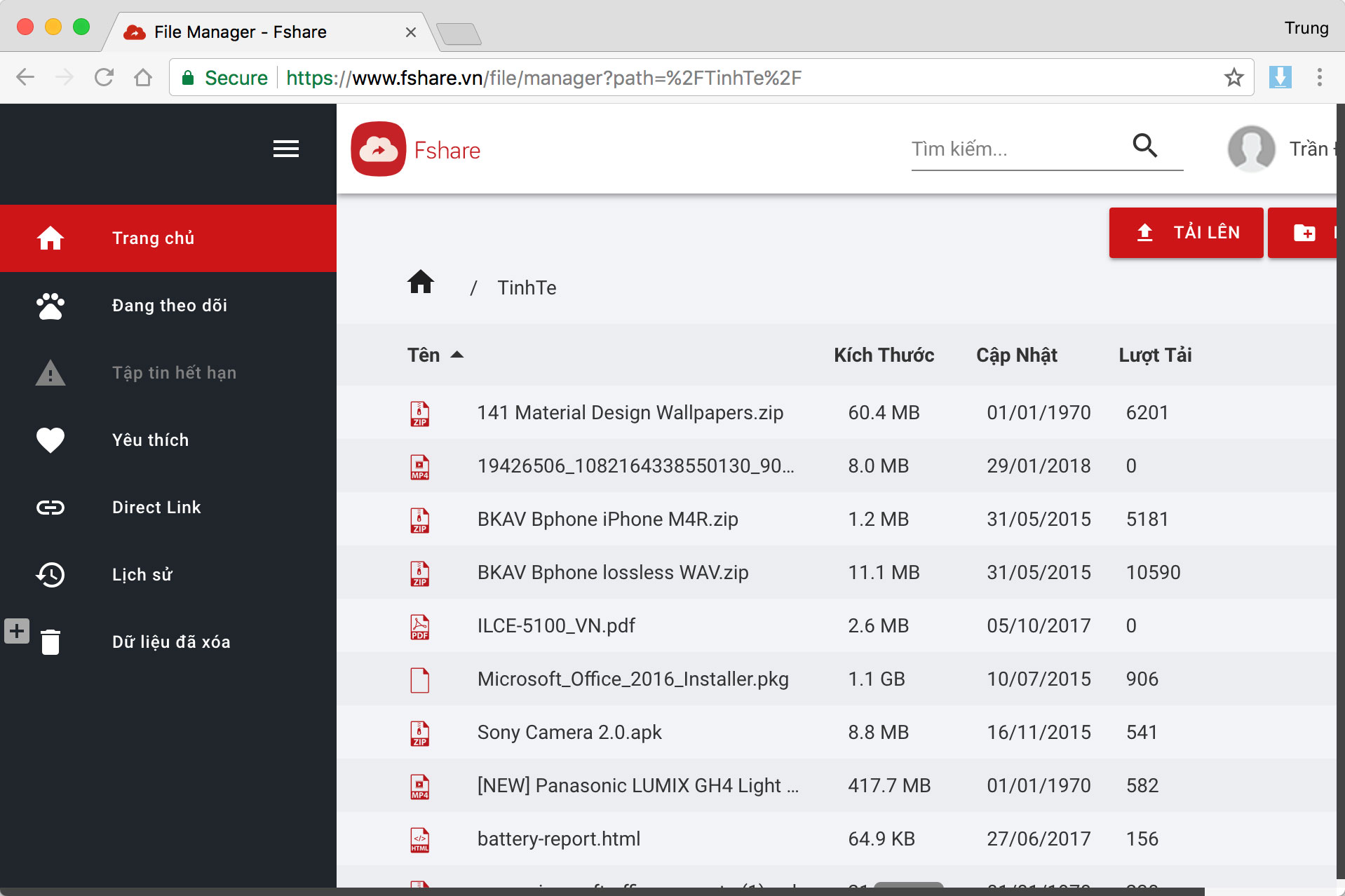This screenshot has height=896, width=1345.
Task: Open Dữ liệu đã xóa menu item
Action: [x=168, y=642]
